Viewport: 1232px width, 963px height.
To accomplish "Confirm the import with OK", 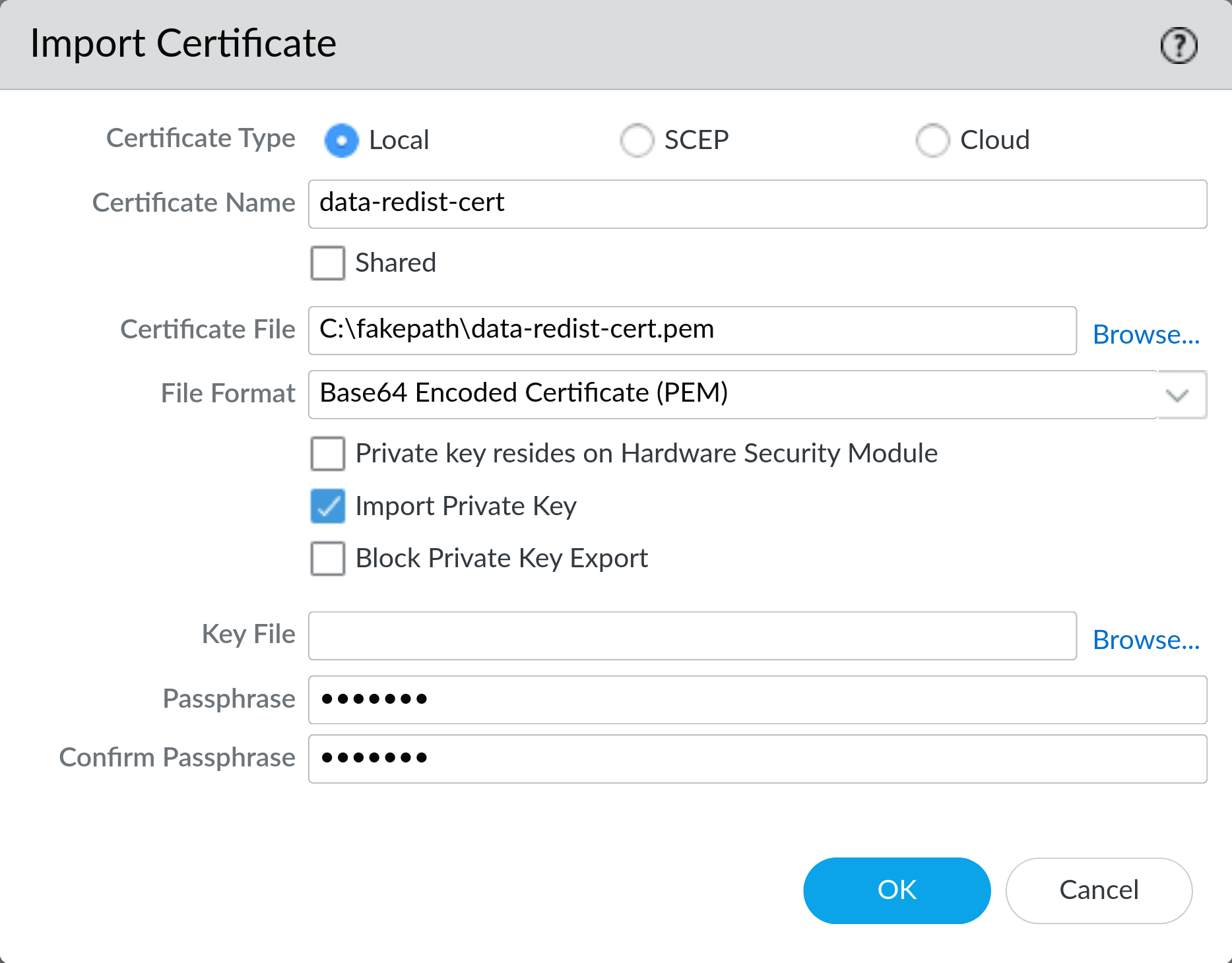I will pos(896,890).
